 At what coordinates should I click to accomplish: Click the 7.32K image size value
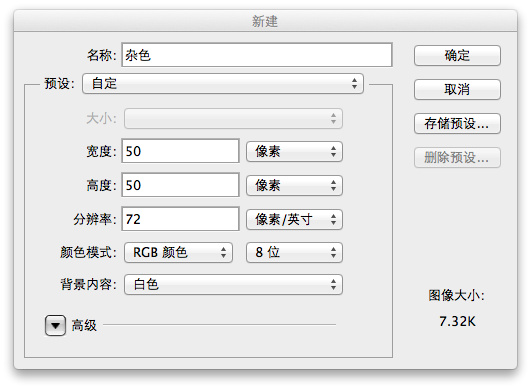tap(457, 321)
